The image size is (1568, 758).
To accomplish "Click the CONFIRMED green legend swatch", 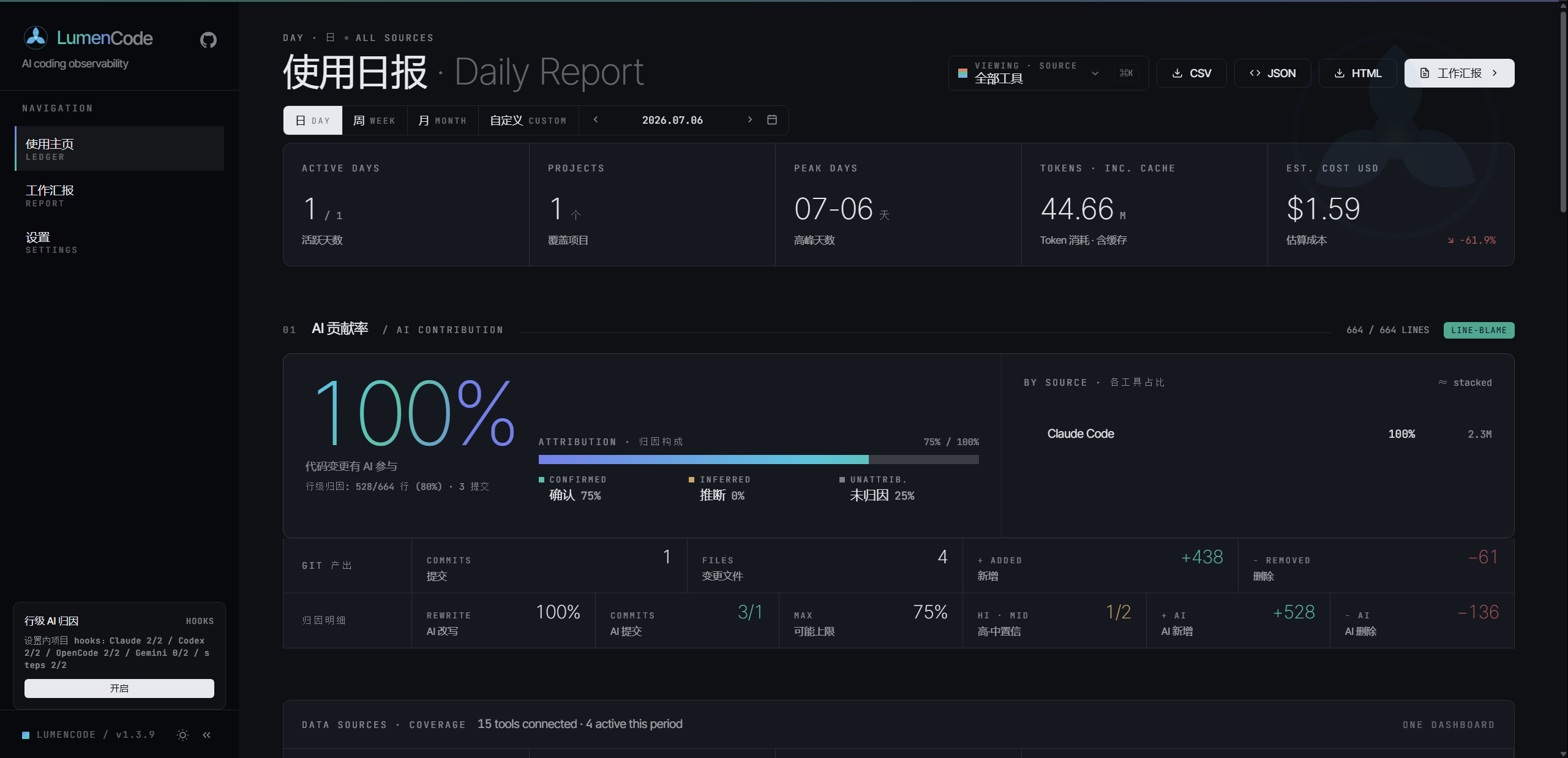I will pyautogui.click(x=541, y=480).
